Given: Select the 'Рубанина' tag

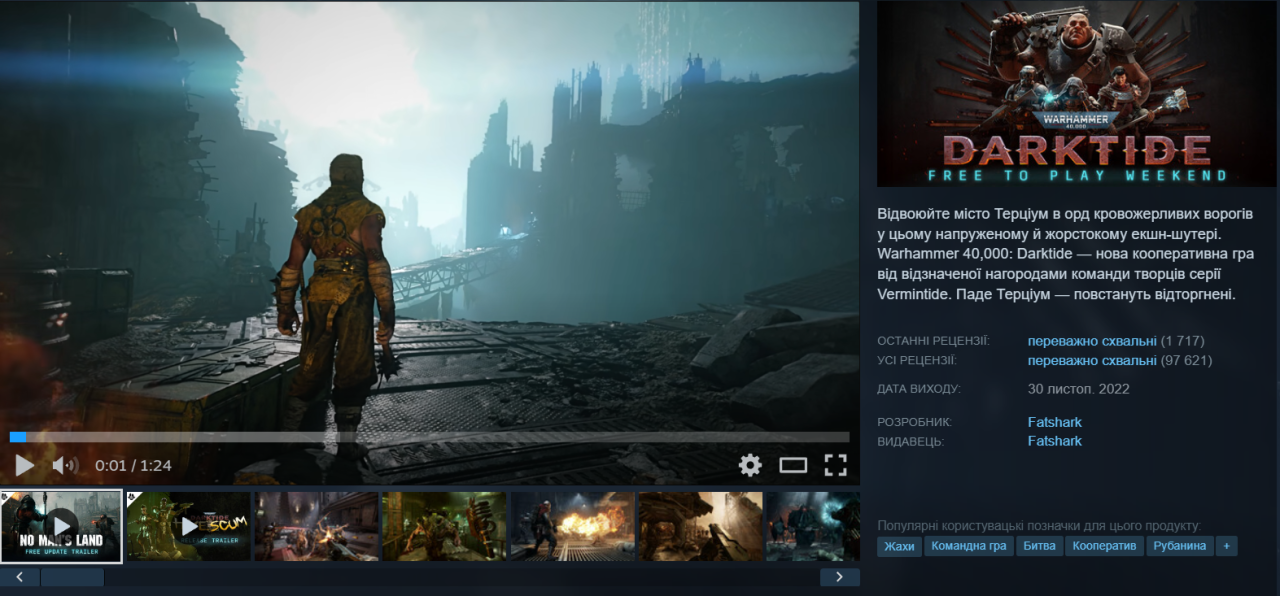Looking at the screenshot, I should 1180,546.
